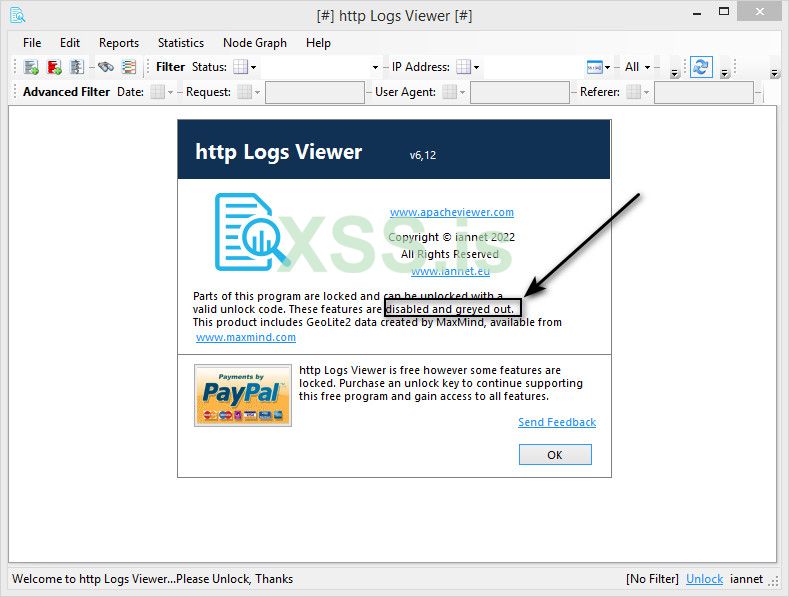The width and height of the screenshot is (789, 597).
Task: Click the Advanced Filter label
Action: (x=66, y=92)
